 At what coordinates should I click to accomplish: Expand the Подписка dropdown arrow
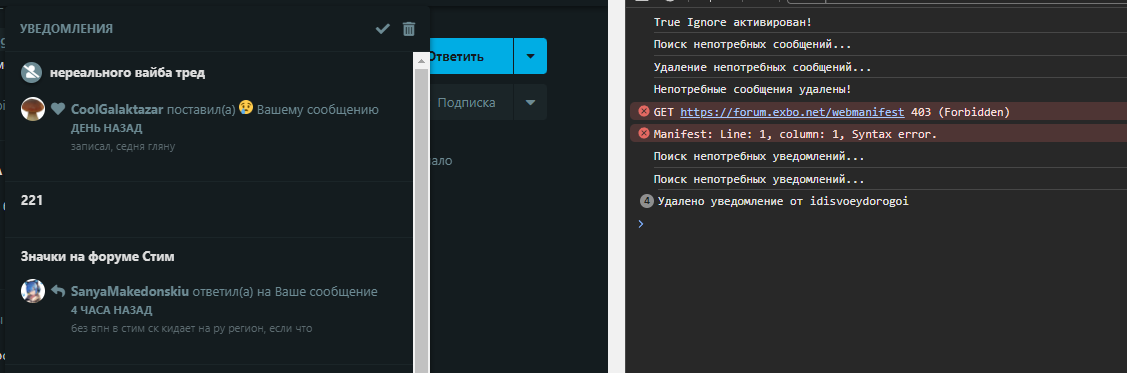coord(530,102)
